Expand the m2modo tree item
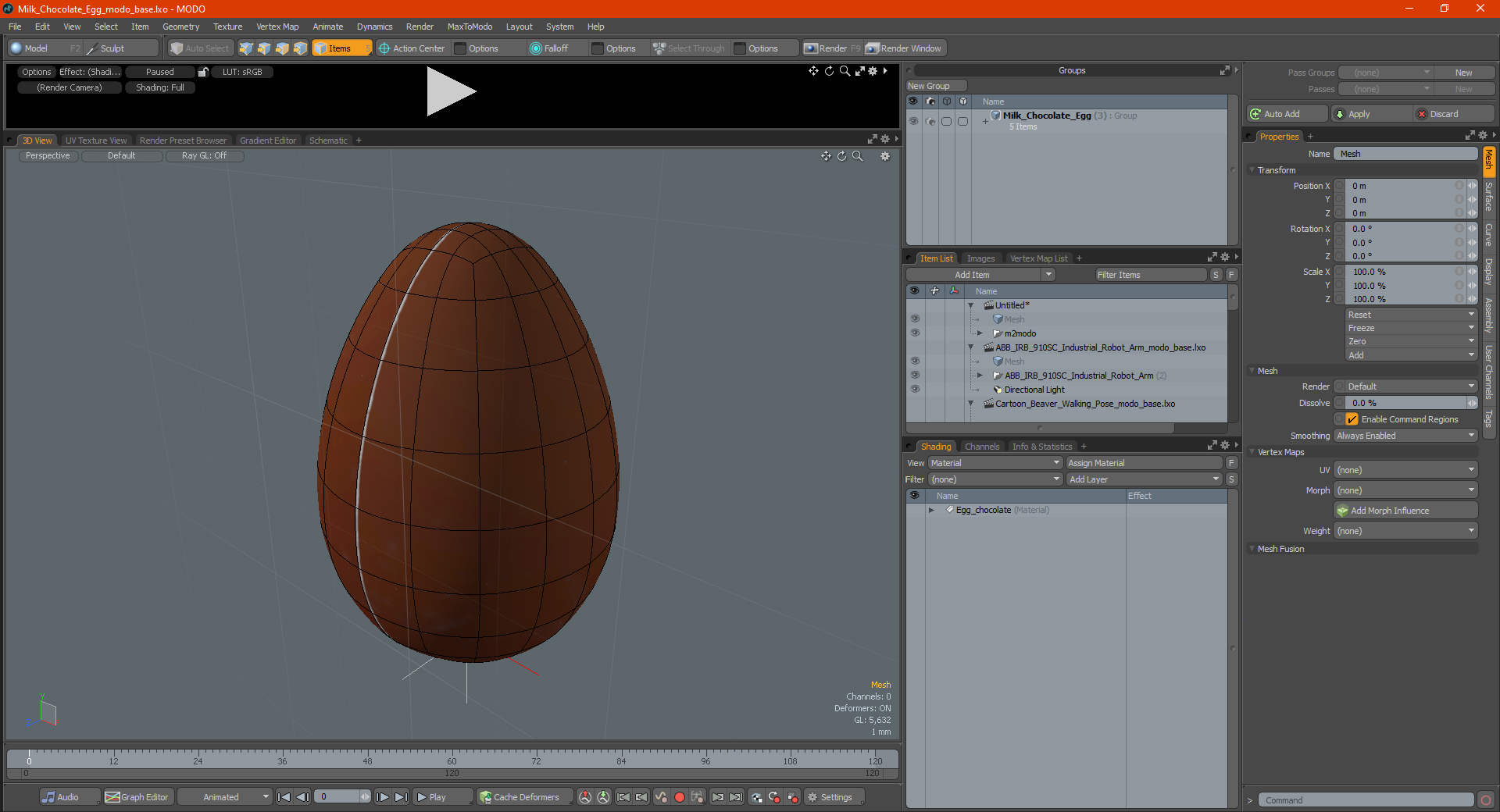This screenshot has height=812, width=1500. (980, 333)
